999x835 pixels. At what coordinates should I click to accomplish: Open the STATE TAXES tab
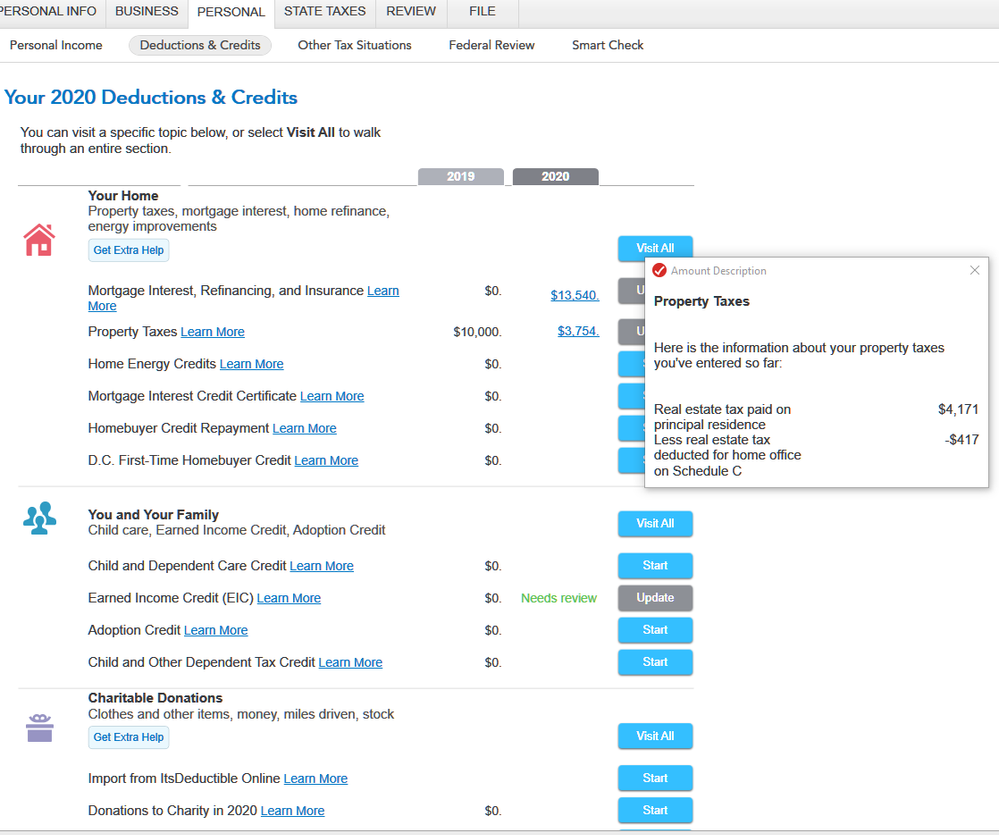pos(324,12)
